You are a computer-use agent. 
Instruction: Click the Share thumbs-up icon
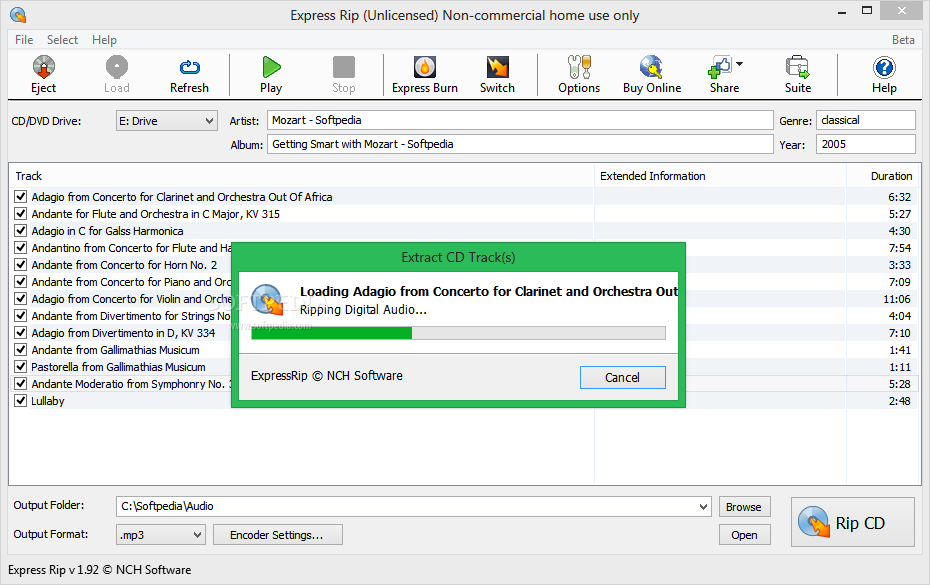[719, 67]
